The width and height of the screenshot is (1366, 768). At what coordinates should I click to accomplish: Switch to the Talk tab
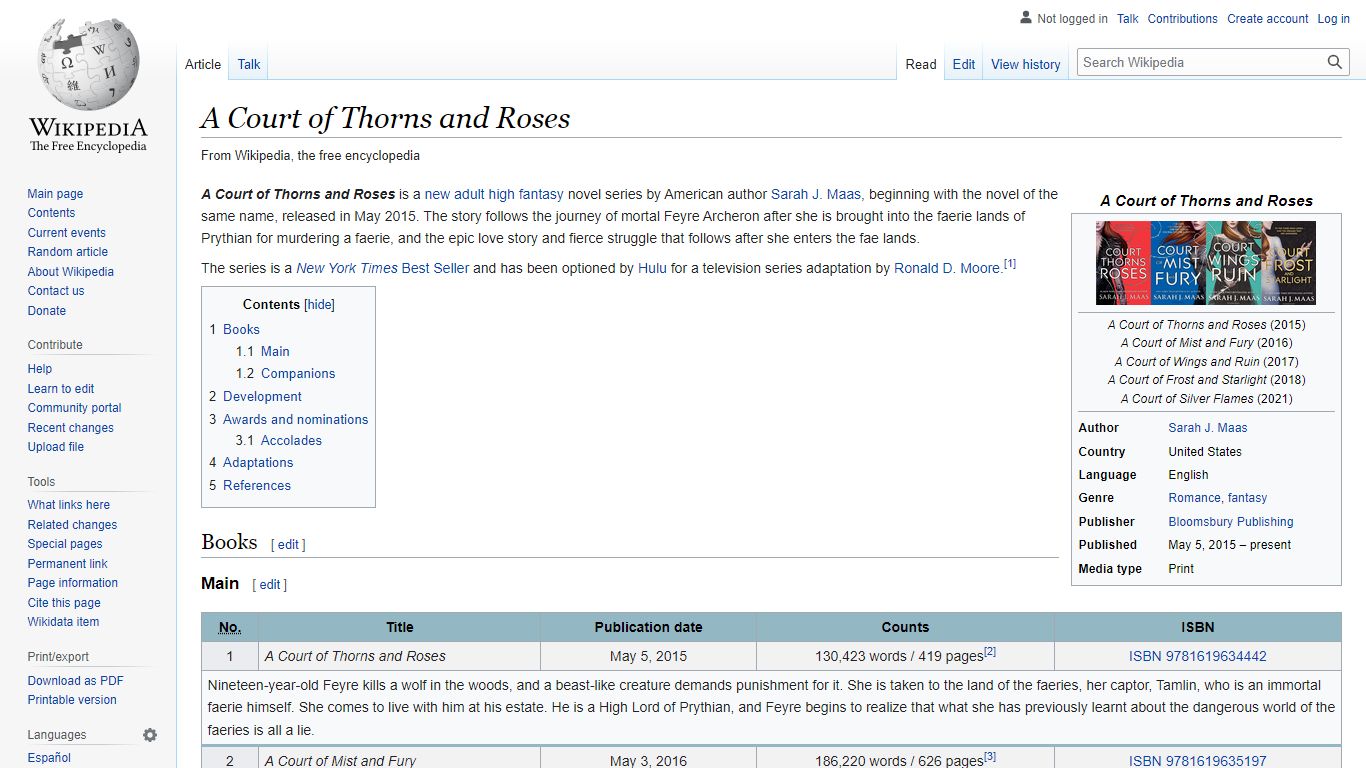(249, 64)
